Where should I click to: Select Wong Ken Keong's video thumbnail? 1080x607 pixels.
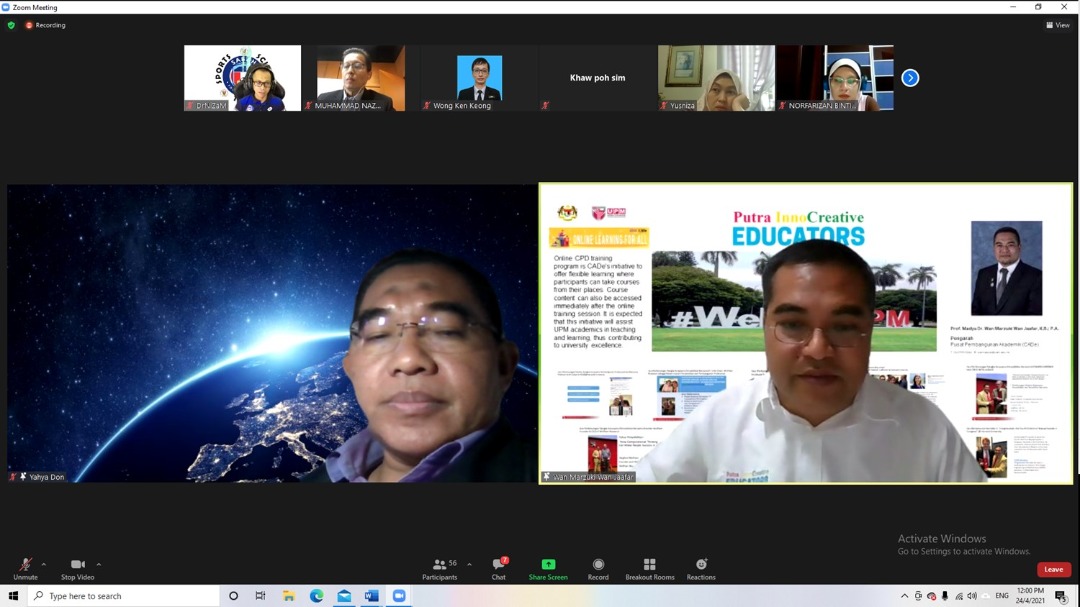(x=479, y=78)
